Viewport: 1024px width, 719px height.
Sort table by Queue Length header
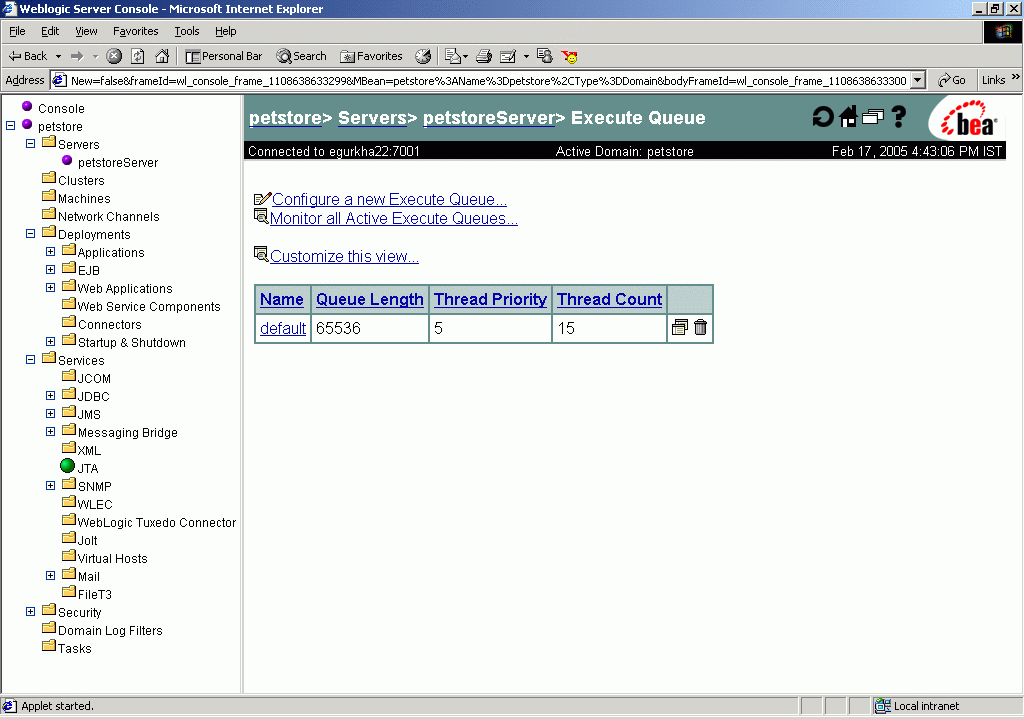(370, 299)
